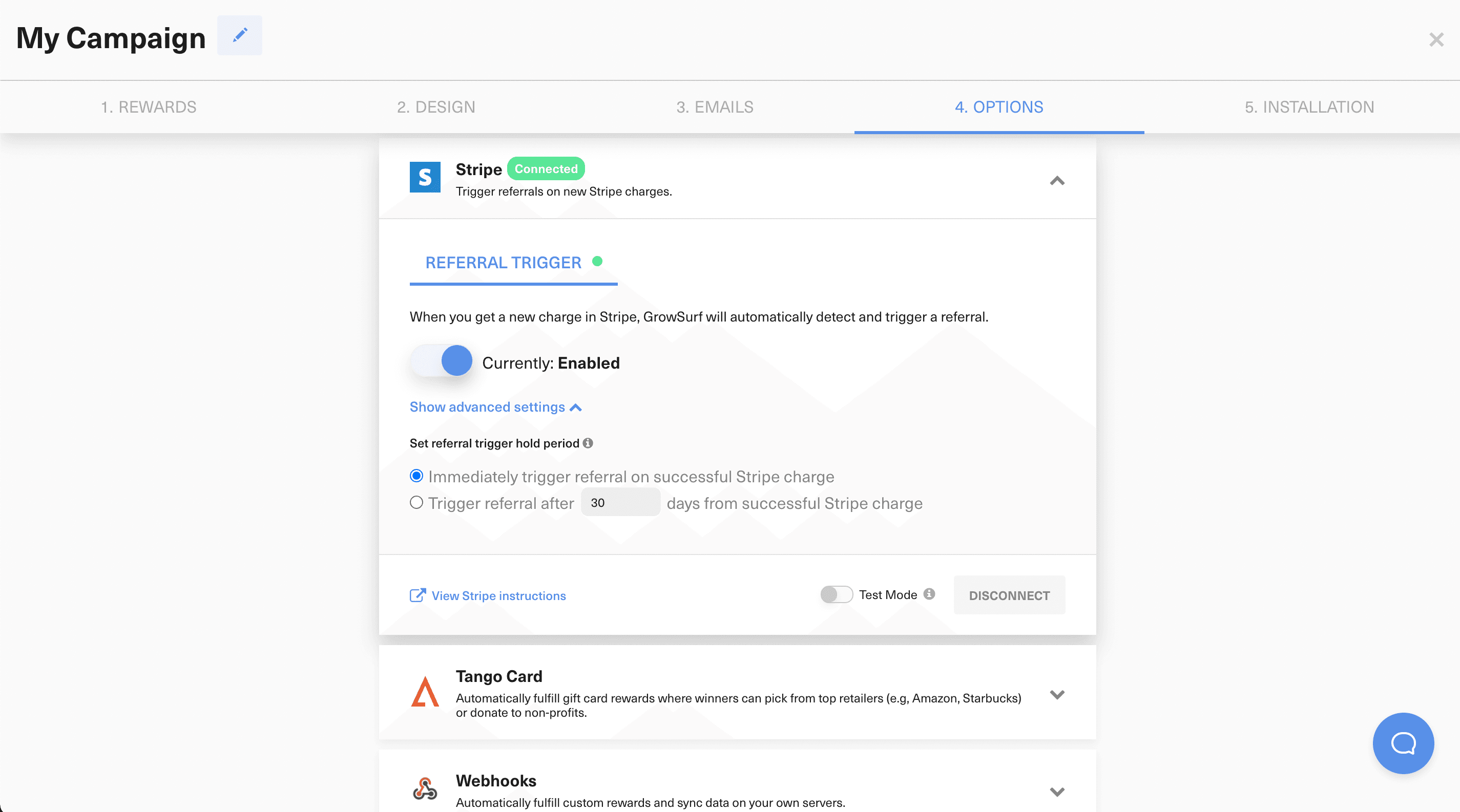The height and width of the screenshot is (812, 1460).
Task: Expand the Tango Card section
Action: (1056, 694)
